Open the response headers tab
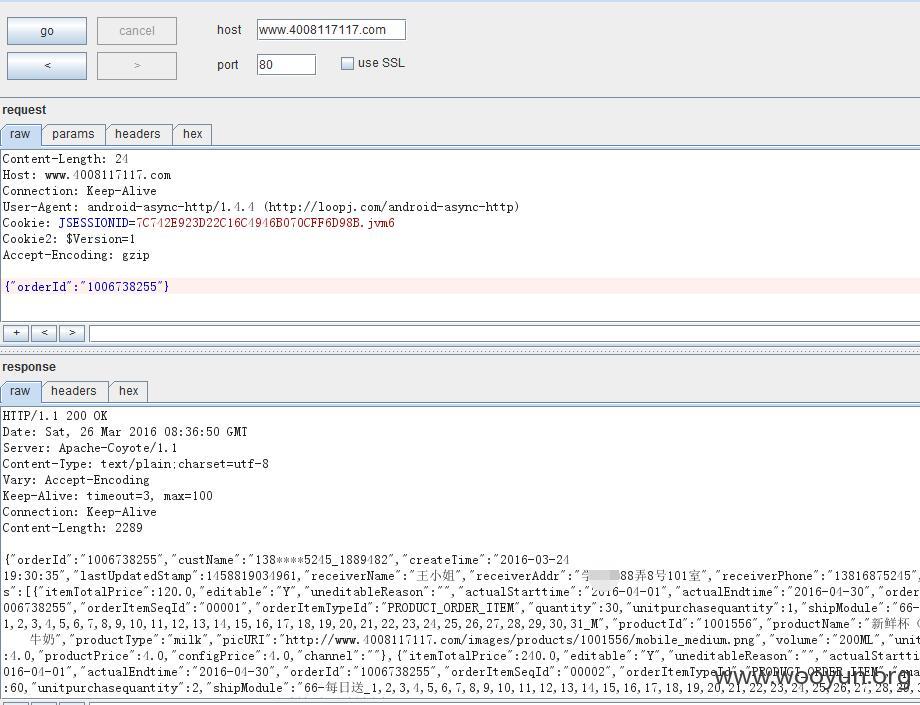The width and height of the screenshot is (920, 705). tap(74, 391)
